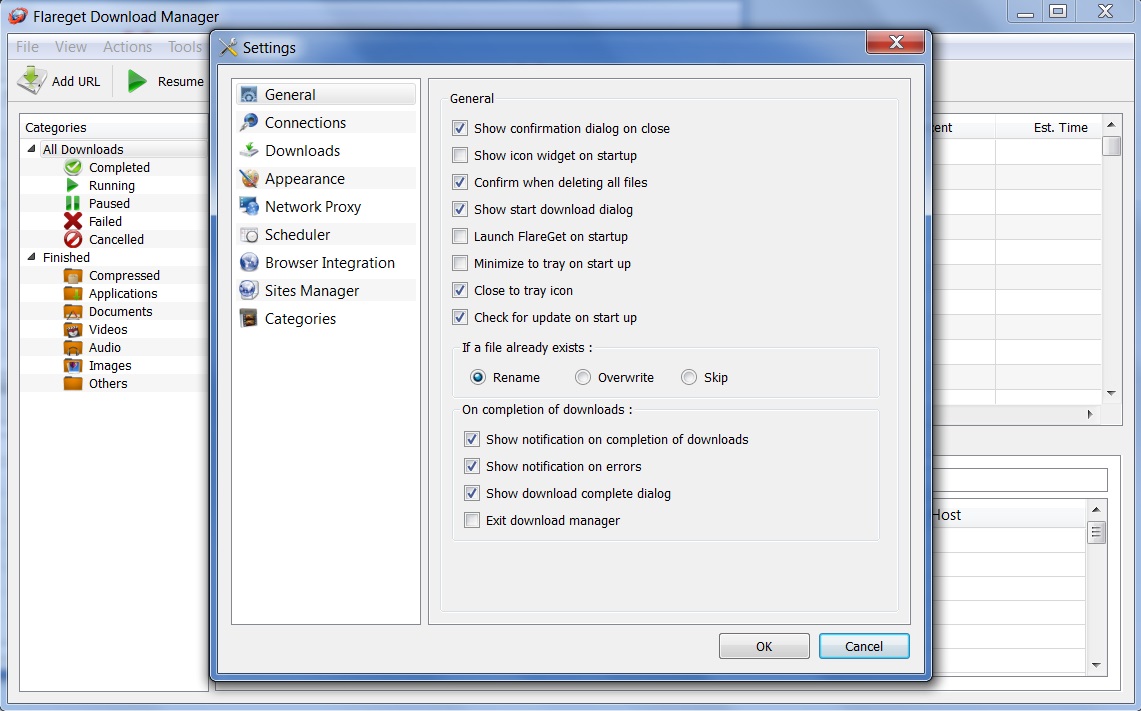Click the Compressed folder icon

click(x=73, y=275)
